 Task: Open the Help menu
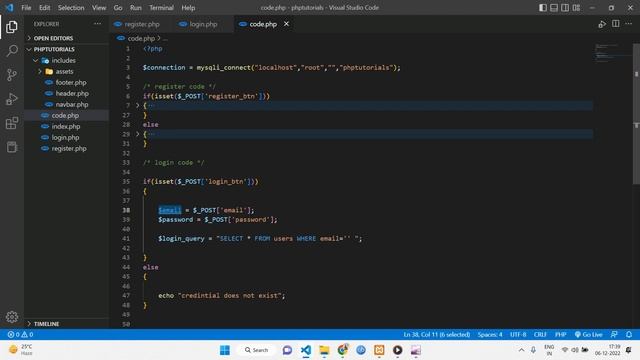(x=188, y=7)
